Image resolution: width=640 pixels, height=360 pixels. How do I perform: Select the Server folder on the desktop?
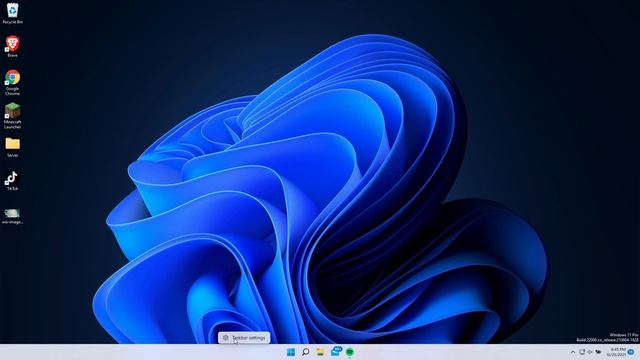[x=13, y=147]
